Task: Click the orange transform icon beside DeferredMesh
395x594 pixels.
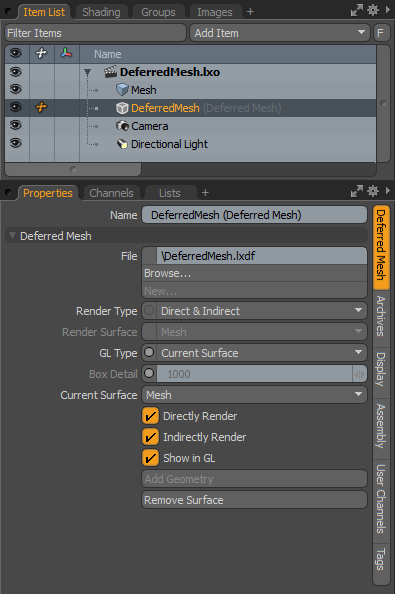Action: coord(41,107)
